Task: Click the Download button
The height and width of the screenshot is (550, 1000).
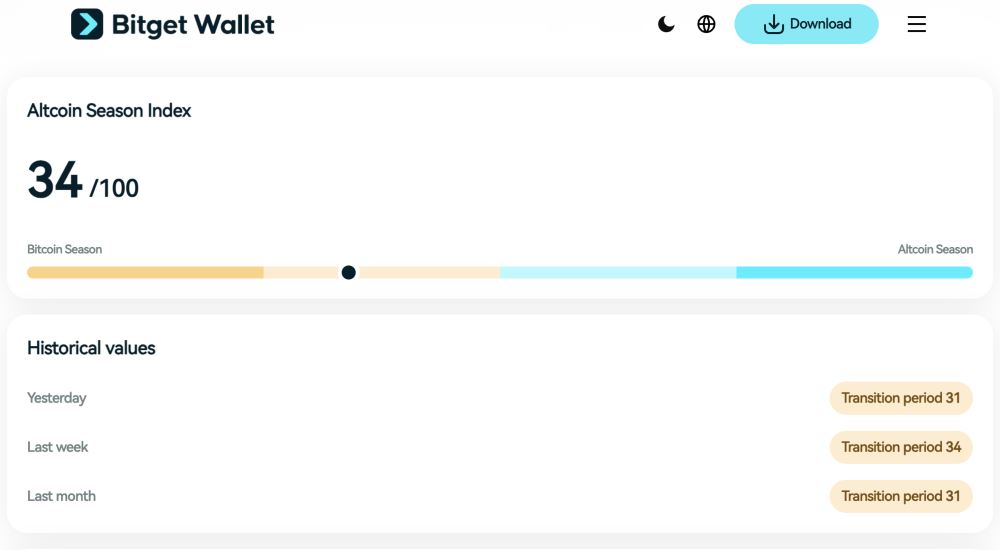Action: coord(806,24)
